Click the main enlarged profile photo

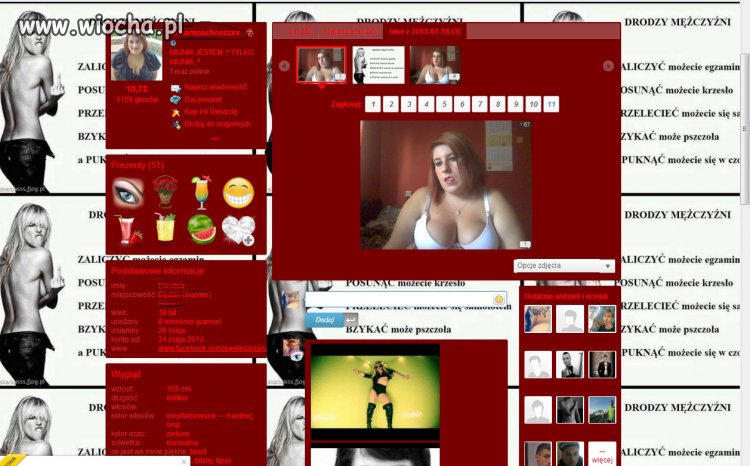(446, 185)
